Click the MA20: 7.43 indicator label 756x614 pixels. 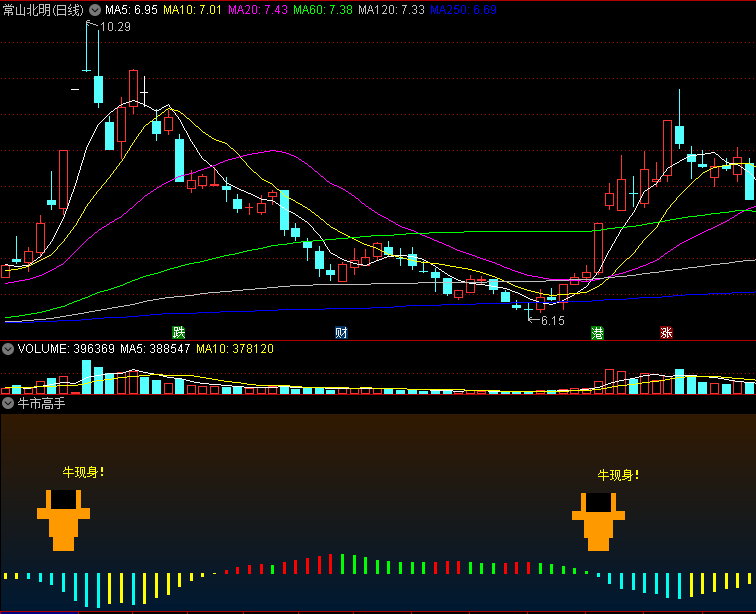[x=258, y=10]
